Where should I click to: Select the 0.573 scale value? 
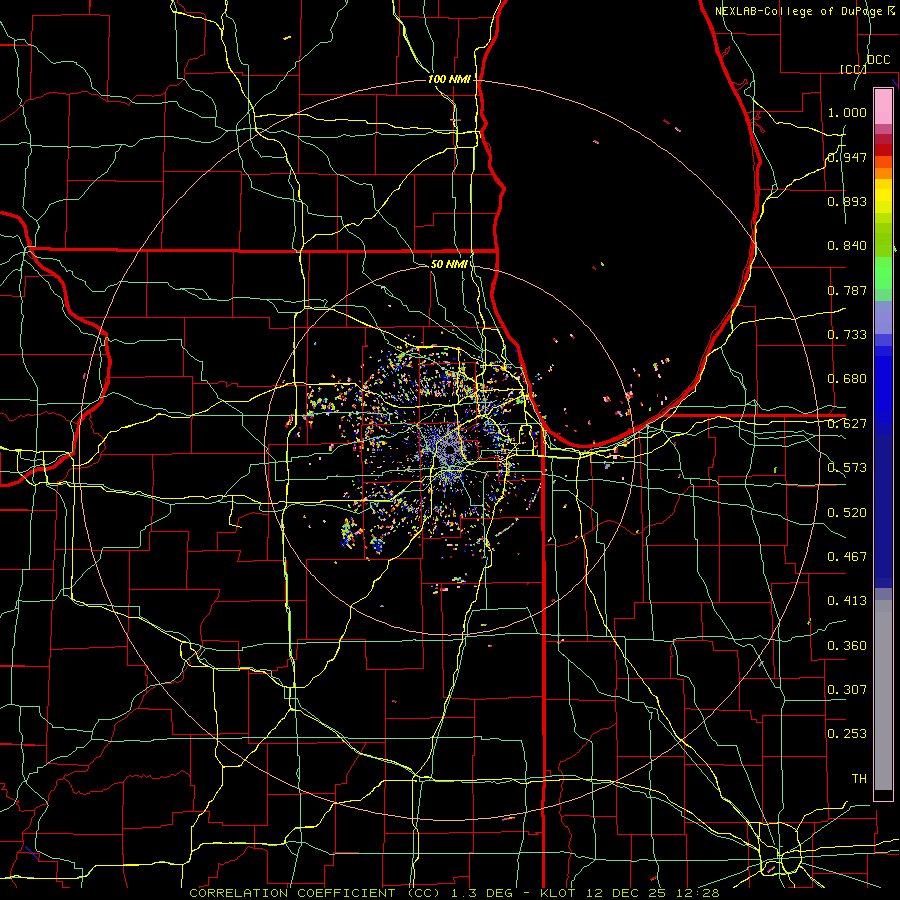coord(847,468)
